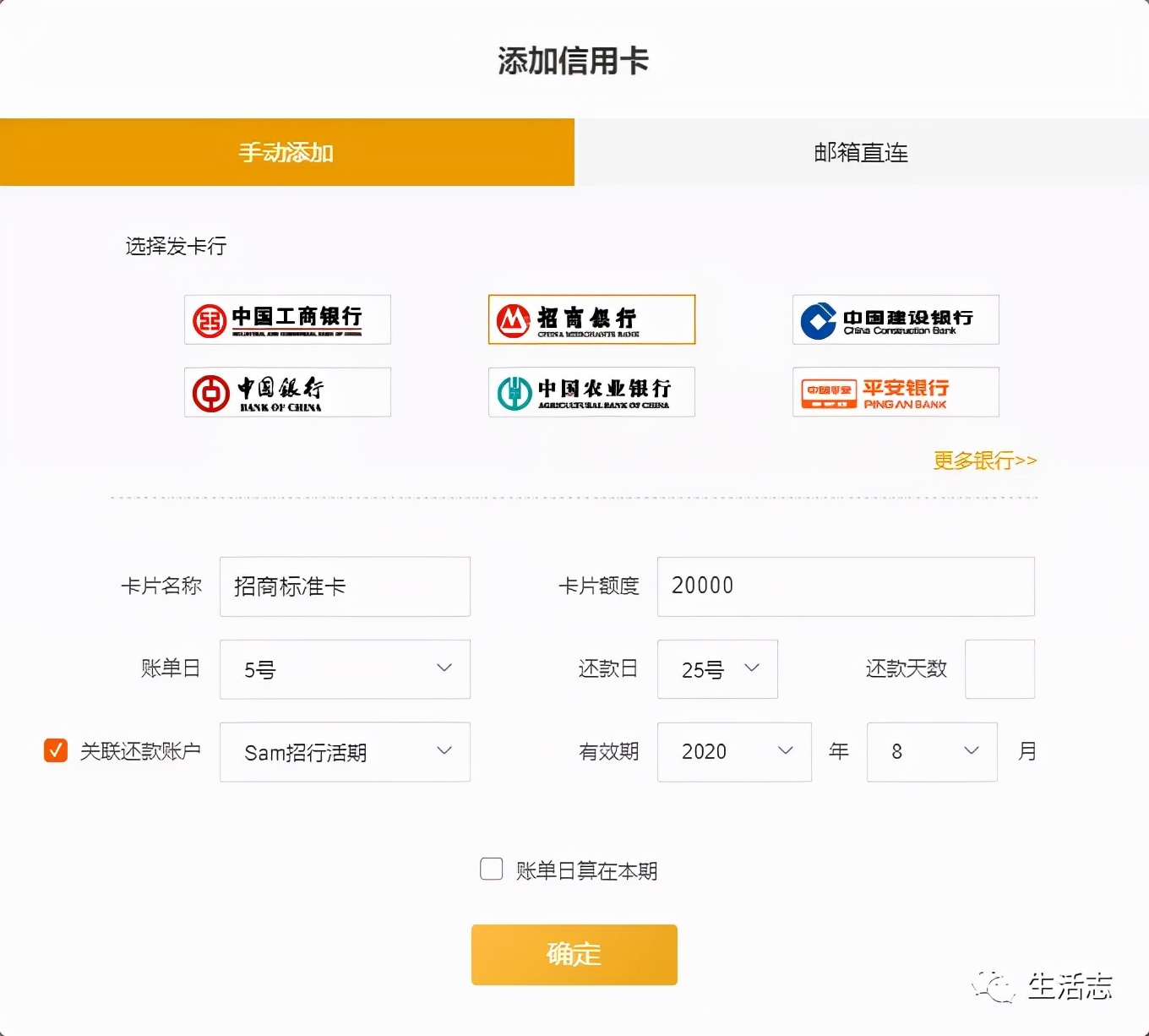Select the 中国工商银行 bank logo
This screenshot has width=1149, height=1036.
click(287, 319)
